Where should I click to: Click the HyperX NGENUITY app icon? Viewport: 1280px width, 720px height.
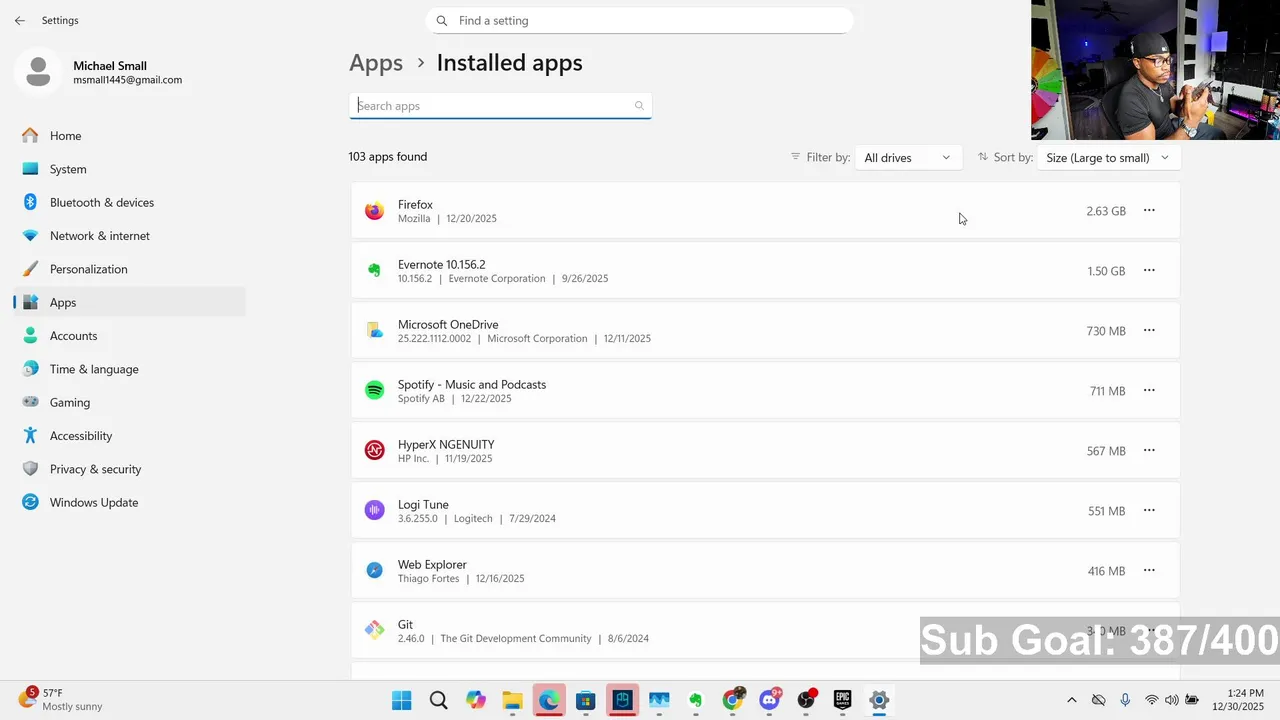374,451
